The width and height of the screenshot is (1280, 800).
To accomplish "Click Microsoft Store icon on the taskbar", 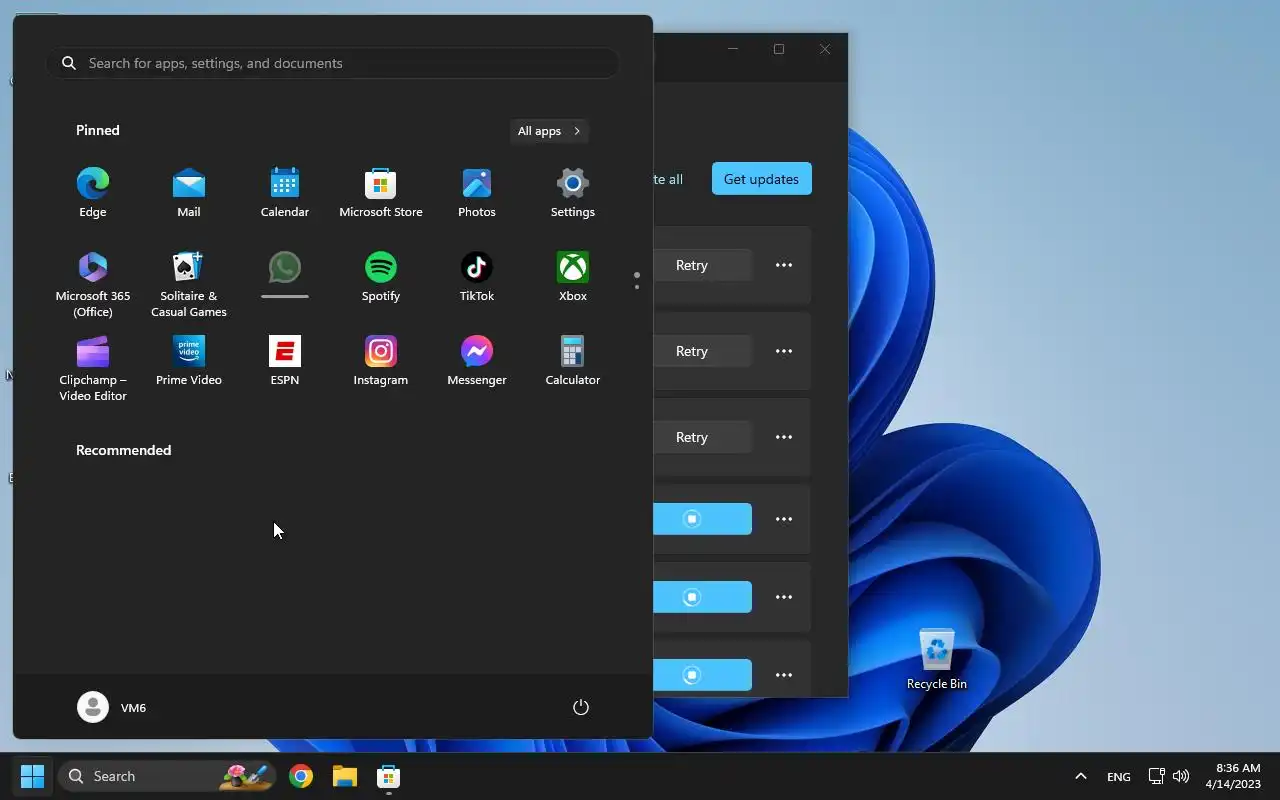I will point(389,776).
